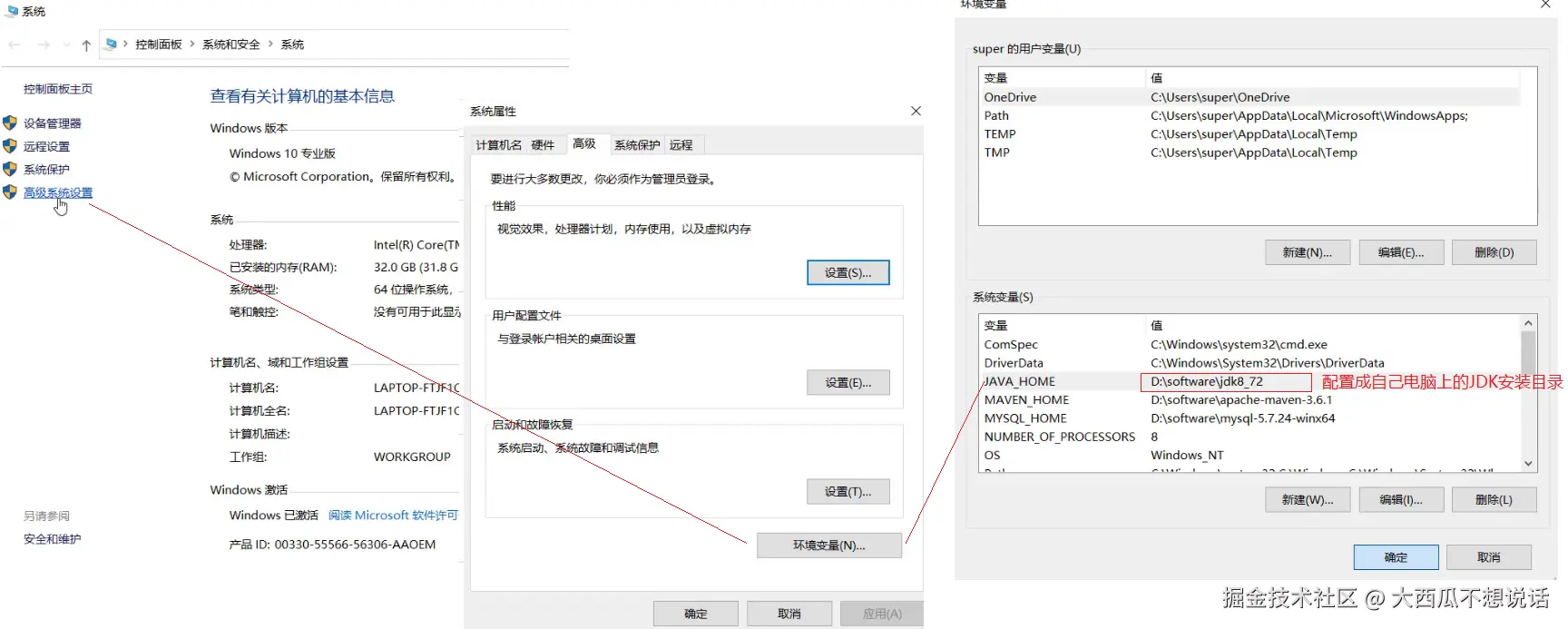Select DriverData system variable row
Image resolution: width=1568 pixels, height=629 pixels.
click(x=1250, y=363)
